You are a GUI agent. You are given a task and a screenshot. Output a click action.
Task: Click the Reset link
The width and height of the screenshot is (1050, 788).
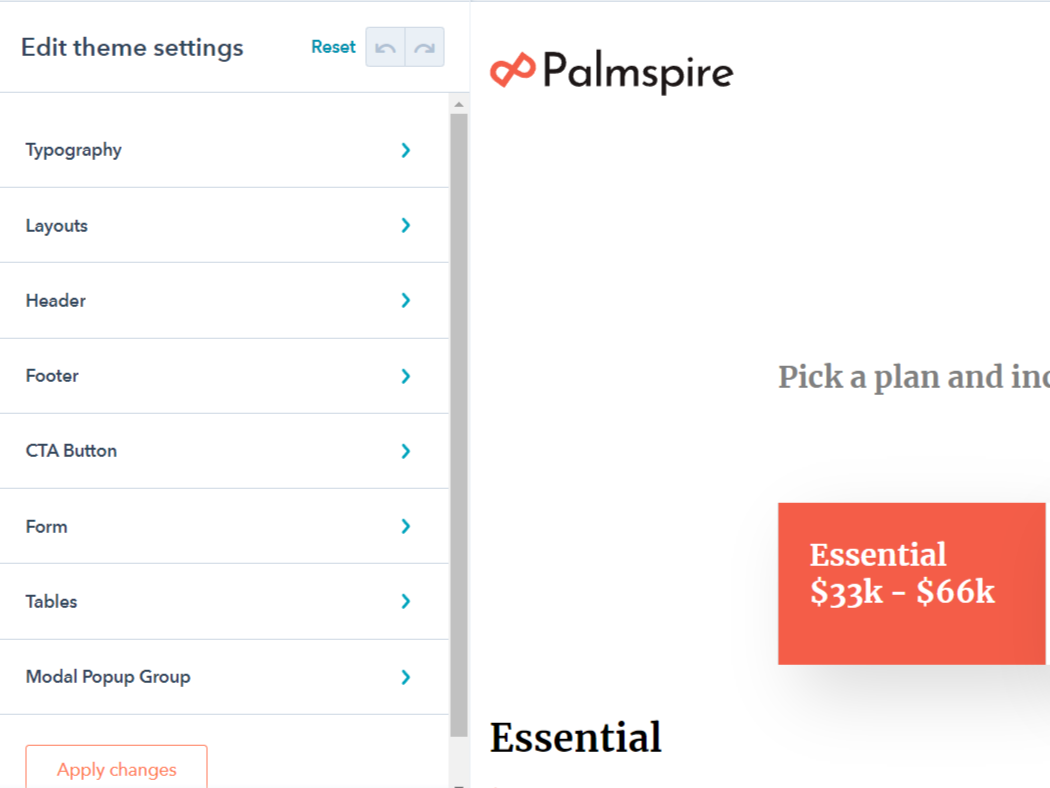click(x=333, y=46)
